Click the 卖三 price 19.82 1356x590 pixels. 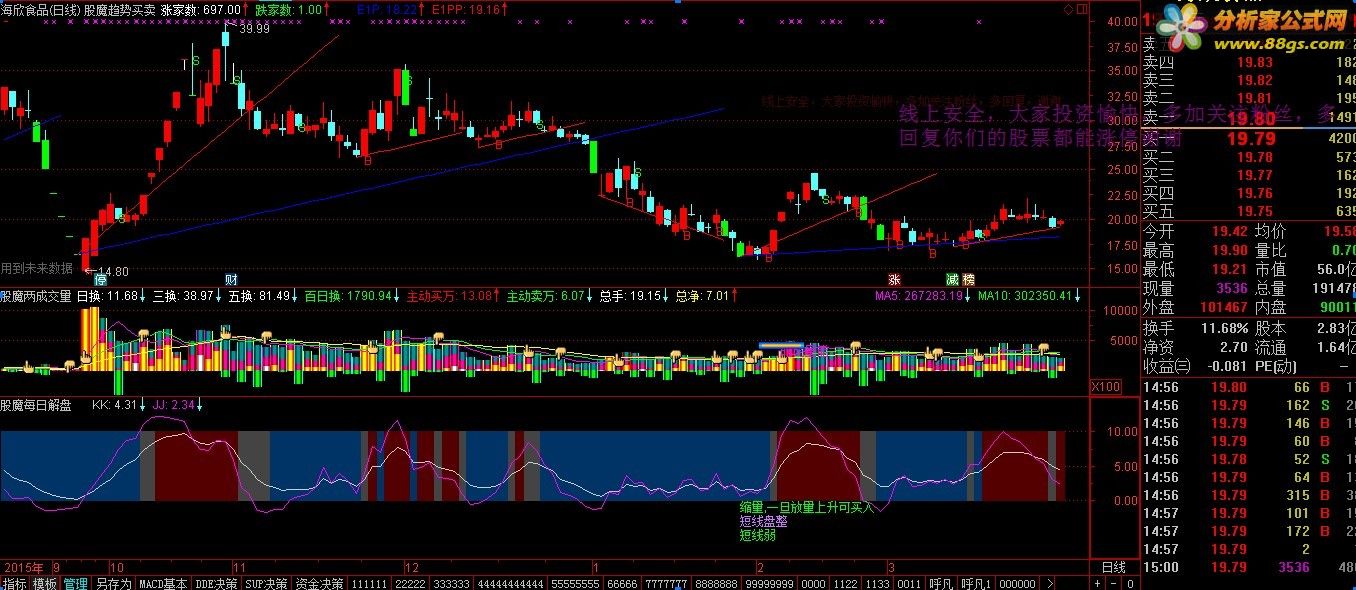[1254, 81]
